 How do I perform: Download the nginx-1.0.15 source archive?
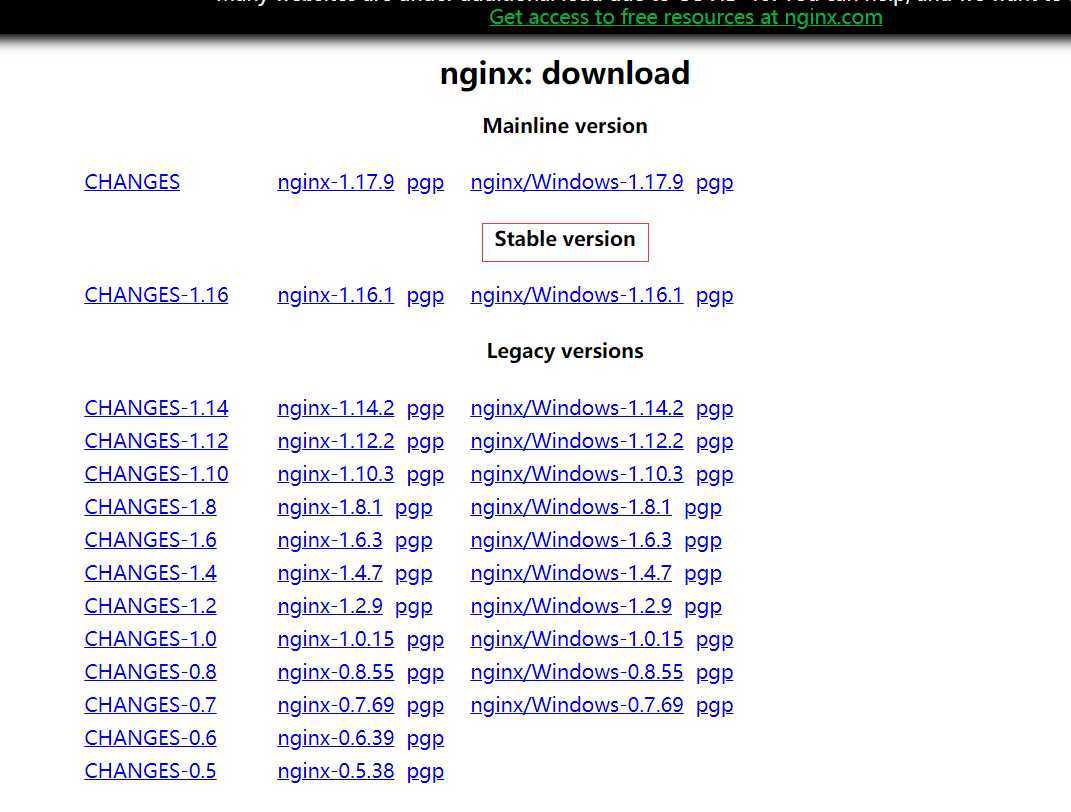point(335,639)
